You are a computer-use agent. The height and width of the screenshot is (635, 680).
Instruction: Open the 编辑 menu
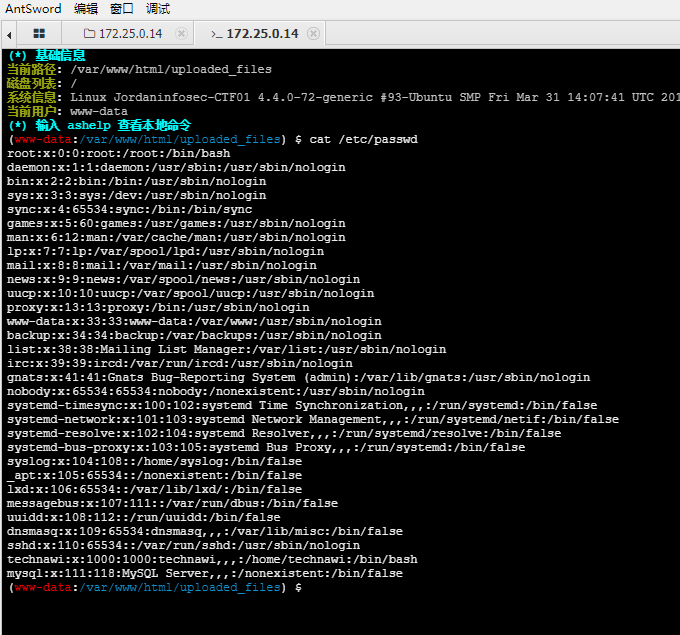[x=86, y=9]
